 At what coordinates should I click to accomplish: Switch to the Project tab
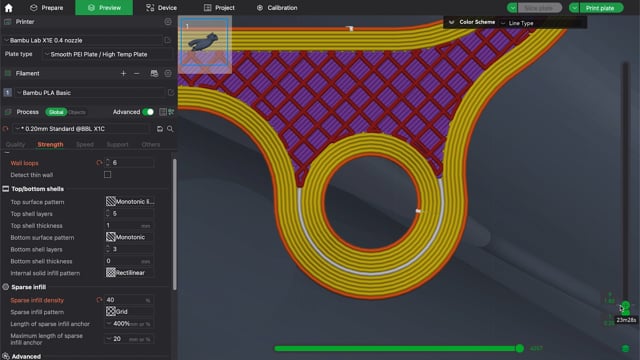(219, 8)
